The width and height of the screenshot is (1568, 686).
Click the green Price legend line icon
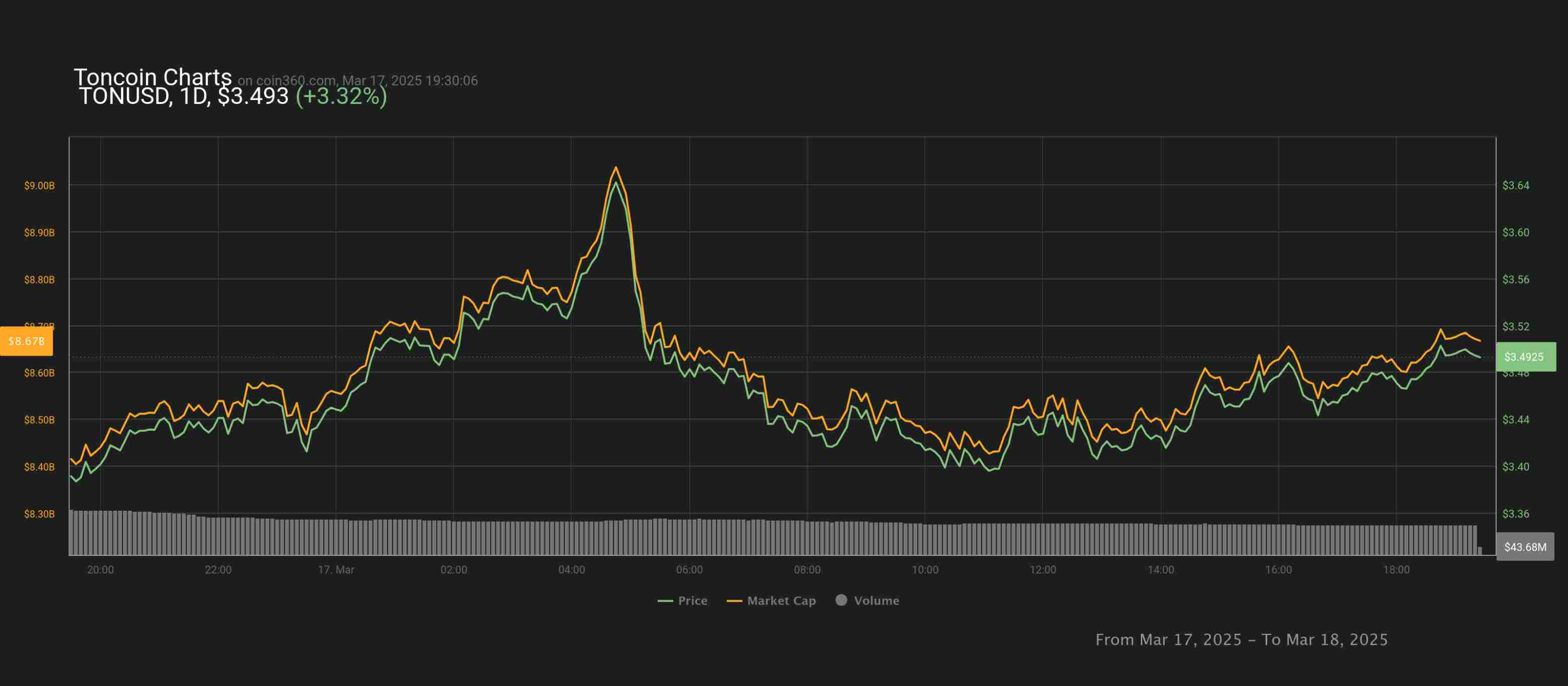click(x=665, y=601)
